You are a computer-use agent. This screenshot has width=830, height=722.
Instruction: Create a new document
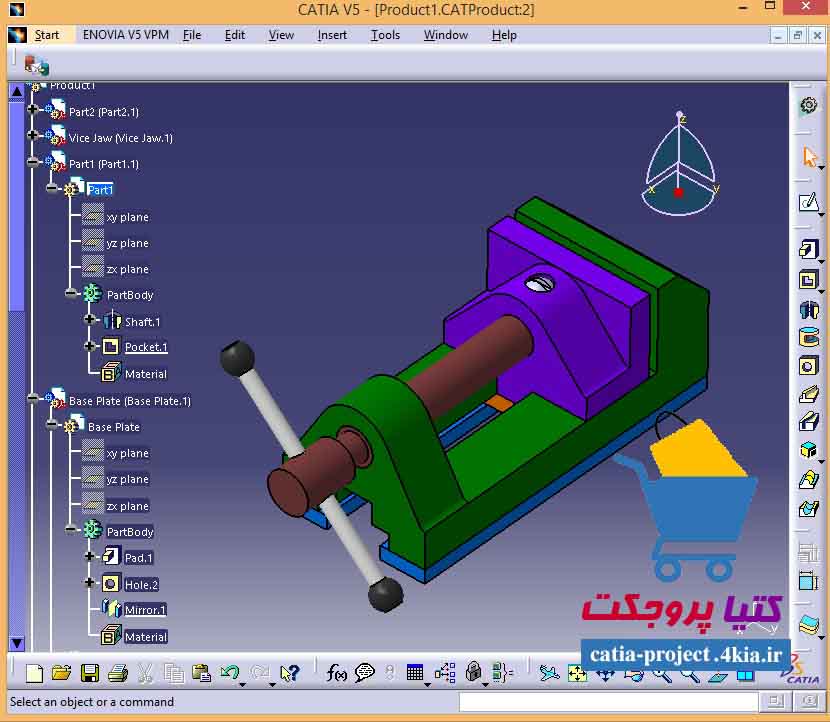pyautogui.click(x=34, y=673)
